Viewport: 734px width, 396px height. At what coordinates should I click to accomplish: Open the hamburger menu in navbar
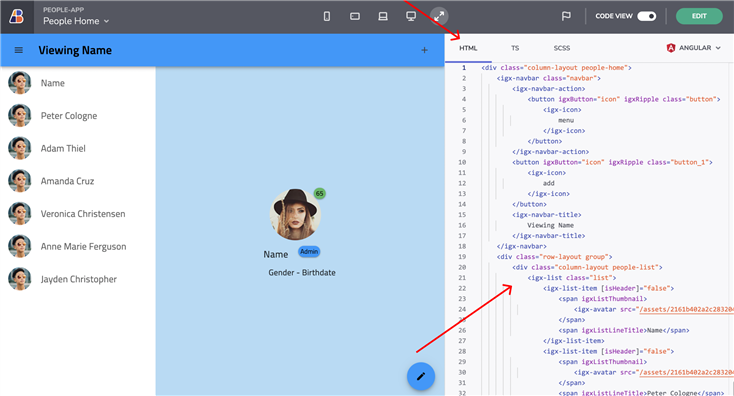click(x=19, y=50)
